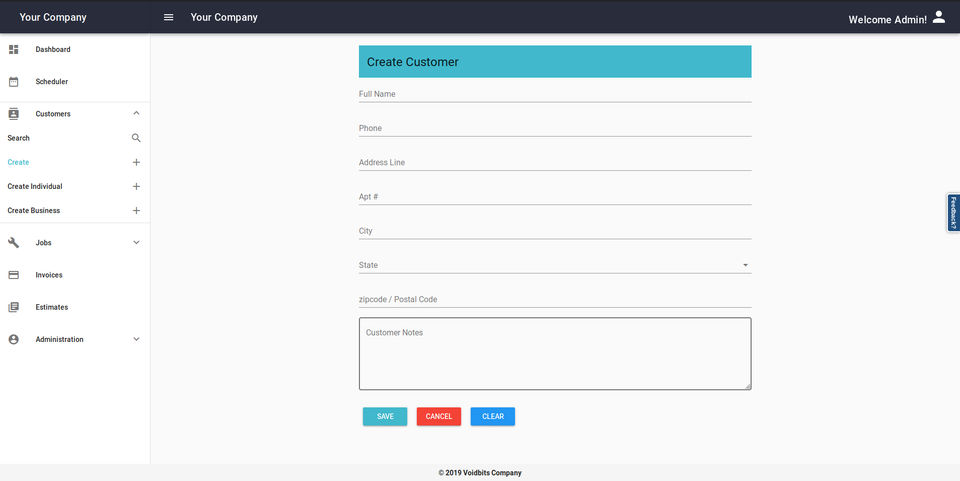Click the Estimates library icon

(13, 307)
